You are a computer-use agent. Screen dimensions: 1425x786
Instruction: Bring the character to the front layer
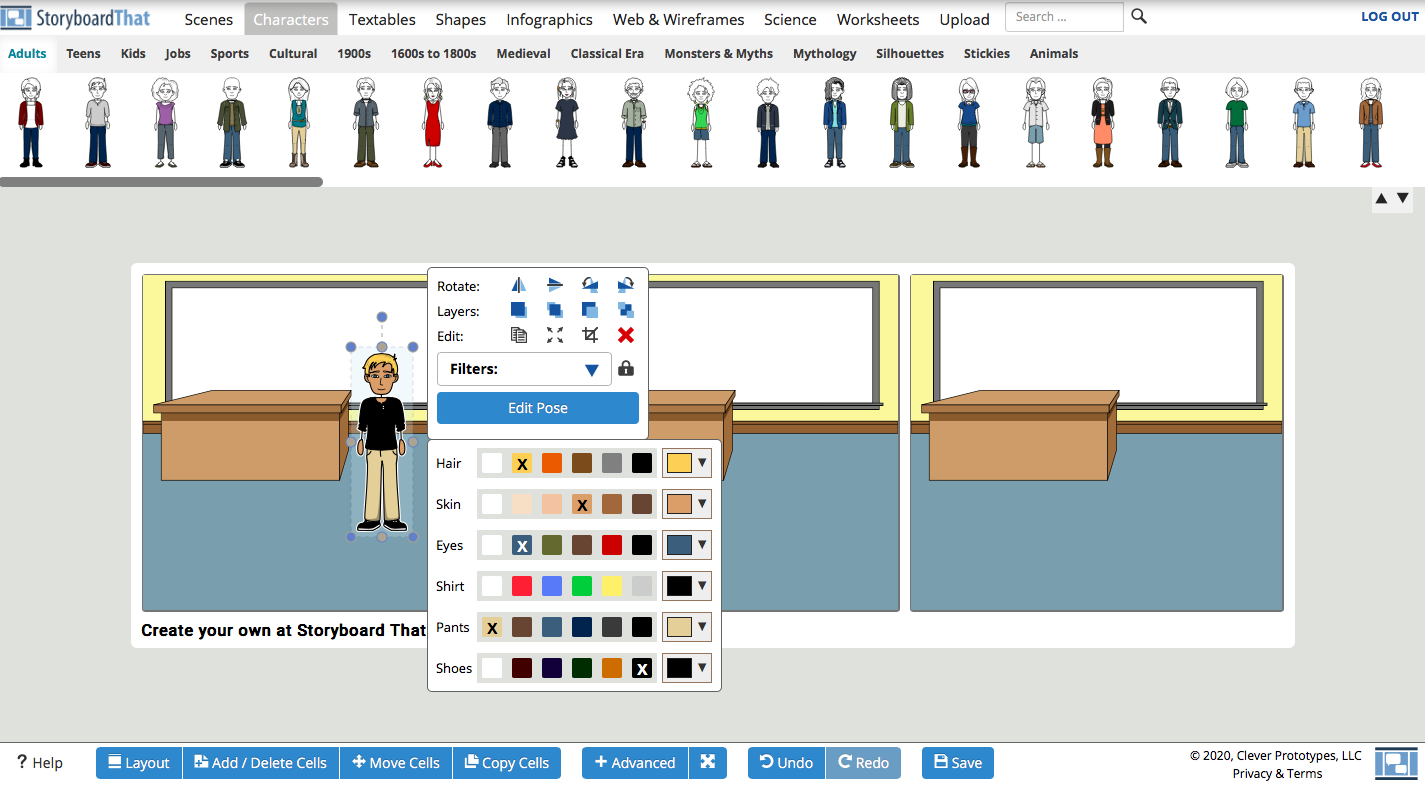pos(518,310)
